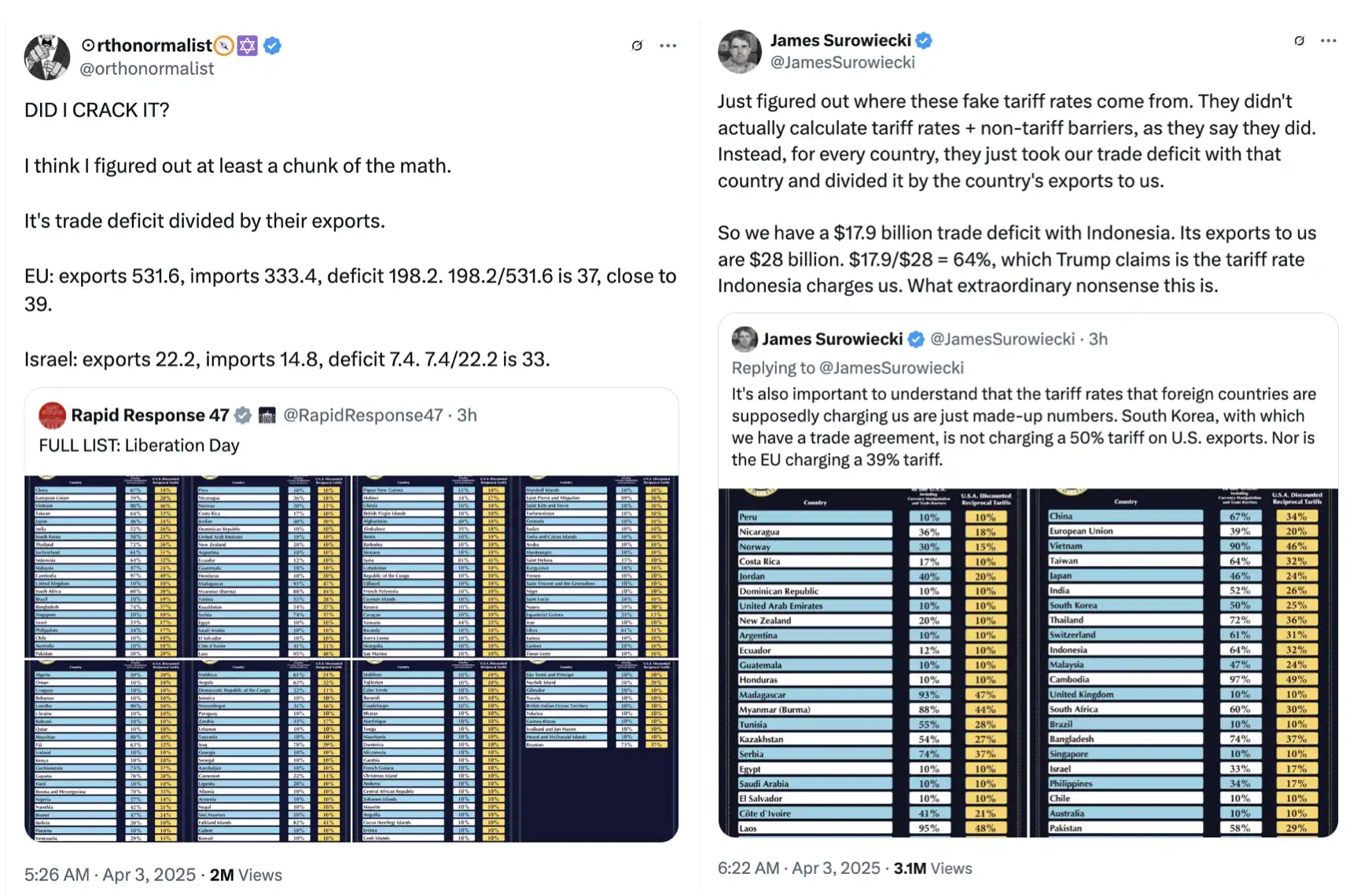This screenshot has width=1368, height=896.
Task: Open the more options menu on Surowiecki's tweet
Action: click(1329, 41)
